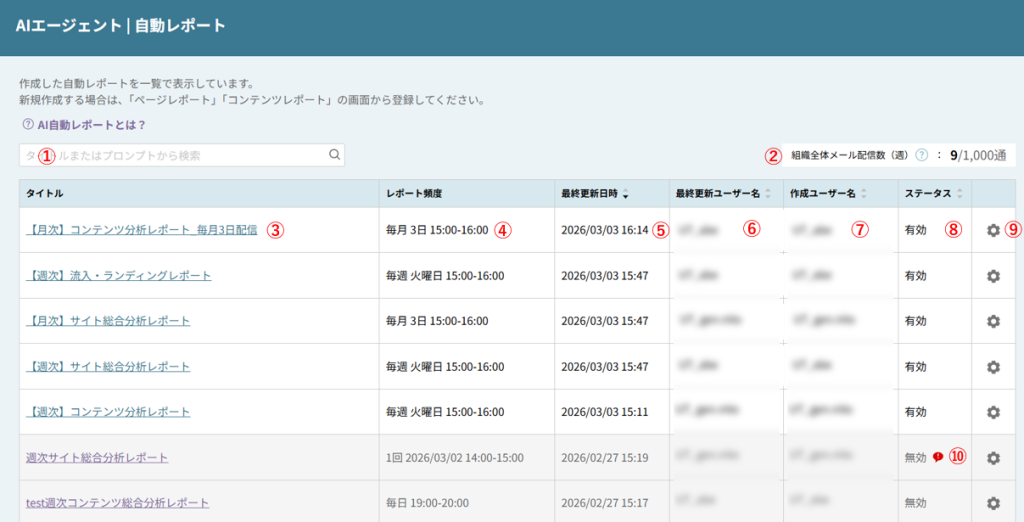The image size is (1024, 522).
Task: Open 【週次】流入・ランディングレポート link
Action: click(118, 276)
